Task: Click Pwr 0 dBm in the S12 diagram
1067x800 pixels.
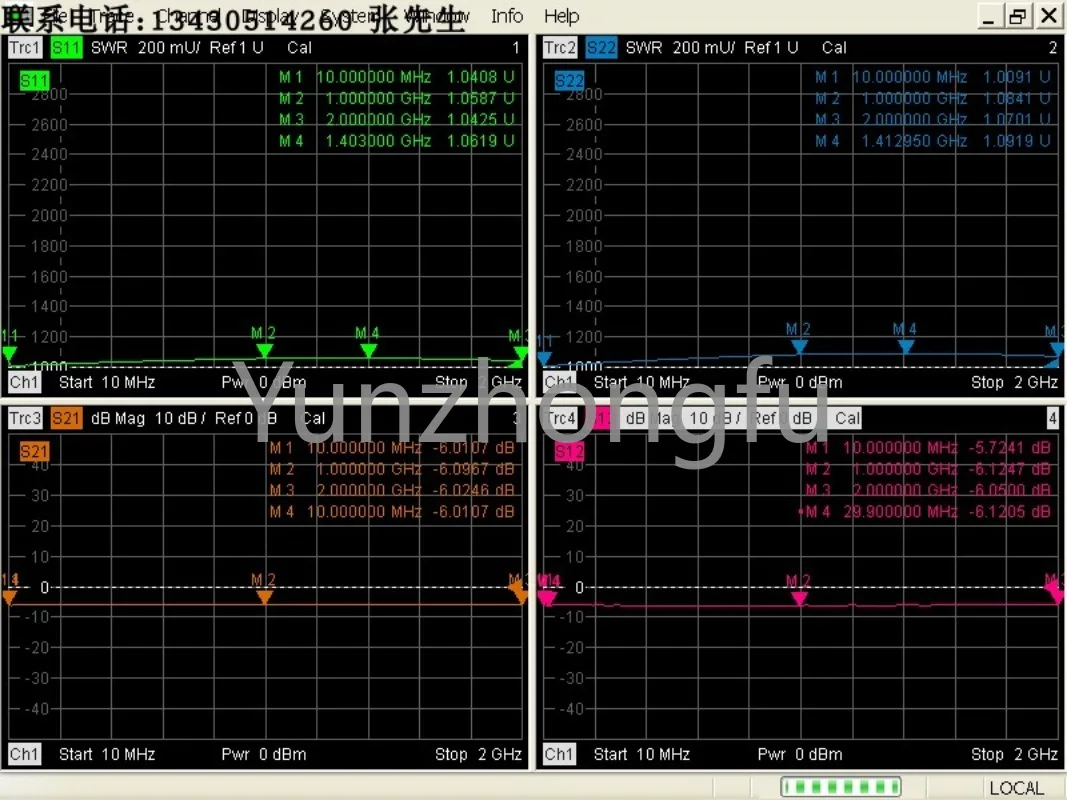Action: [x=800, y=754]
